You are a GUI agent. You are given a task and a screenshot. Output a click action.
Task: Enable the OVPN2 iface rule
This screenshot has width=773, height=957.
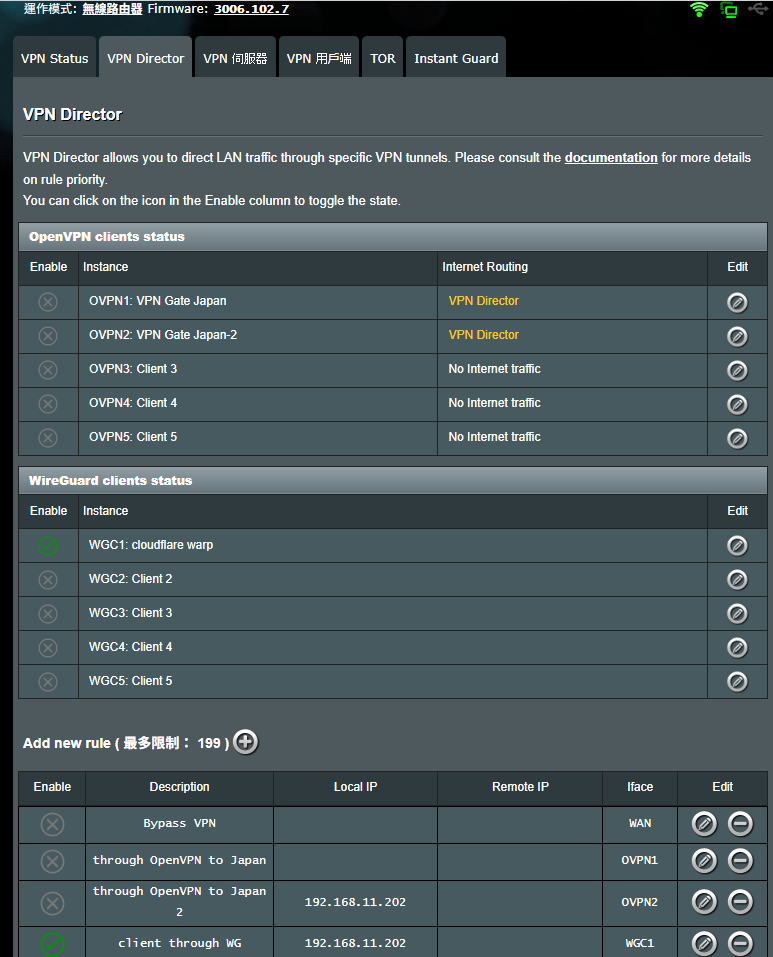52,903
